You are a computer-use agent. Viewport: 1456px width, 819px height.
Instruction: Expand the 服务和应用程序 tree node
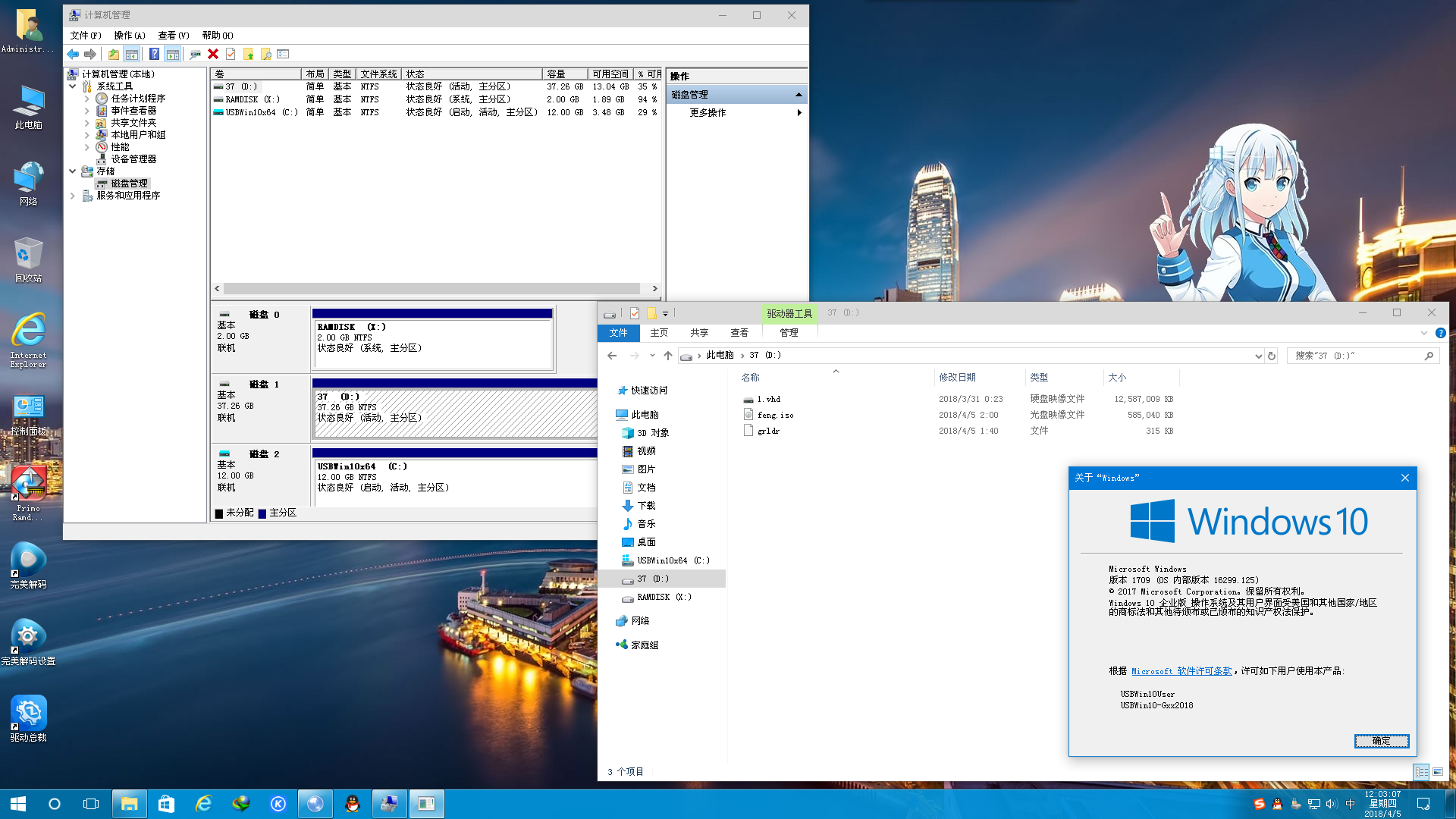point(73,196)
